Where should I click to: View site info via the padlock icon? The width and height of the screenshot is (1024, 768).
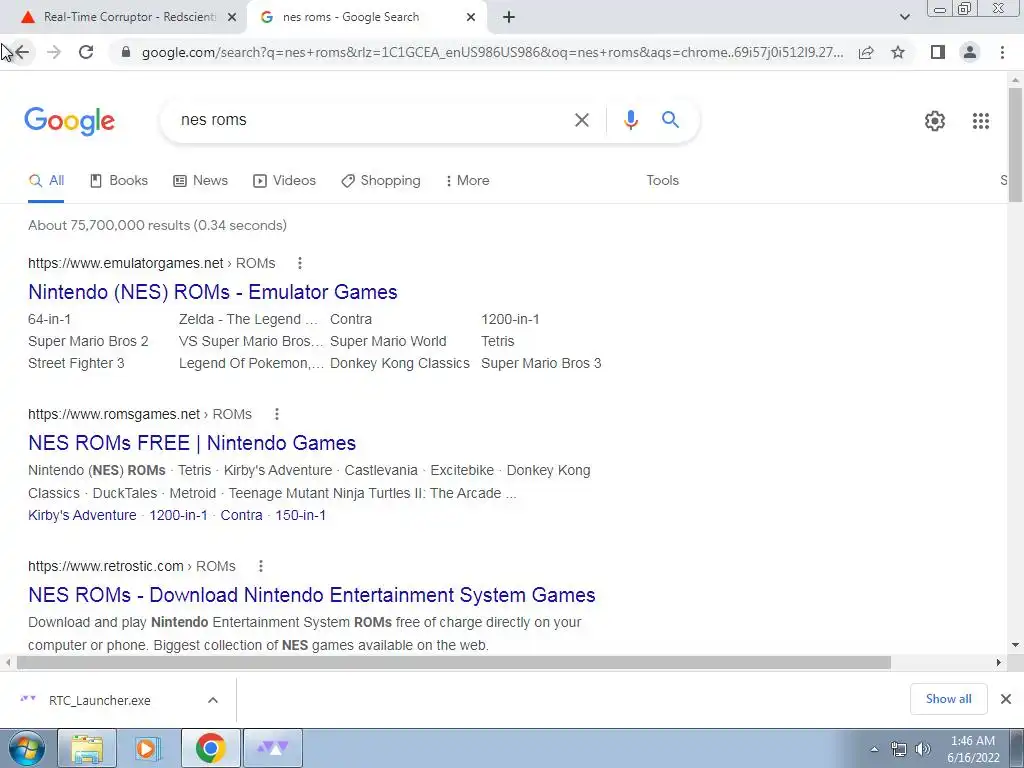126,52
